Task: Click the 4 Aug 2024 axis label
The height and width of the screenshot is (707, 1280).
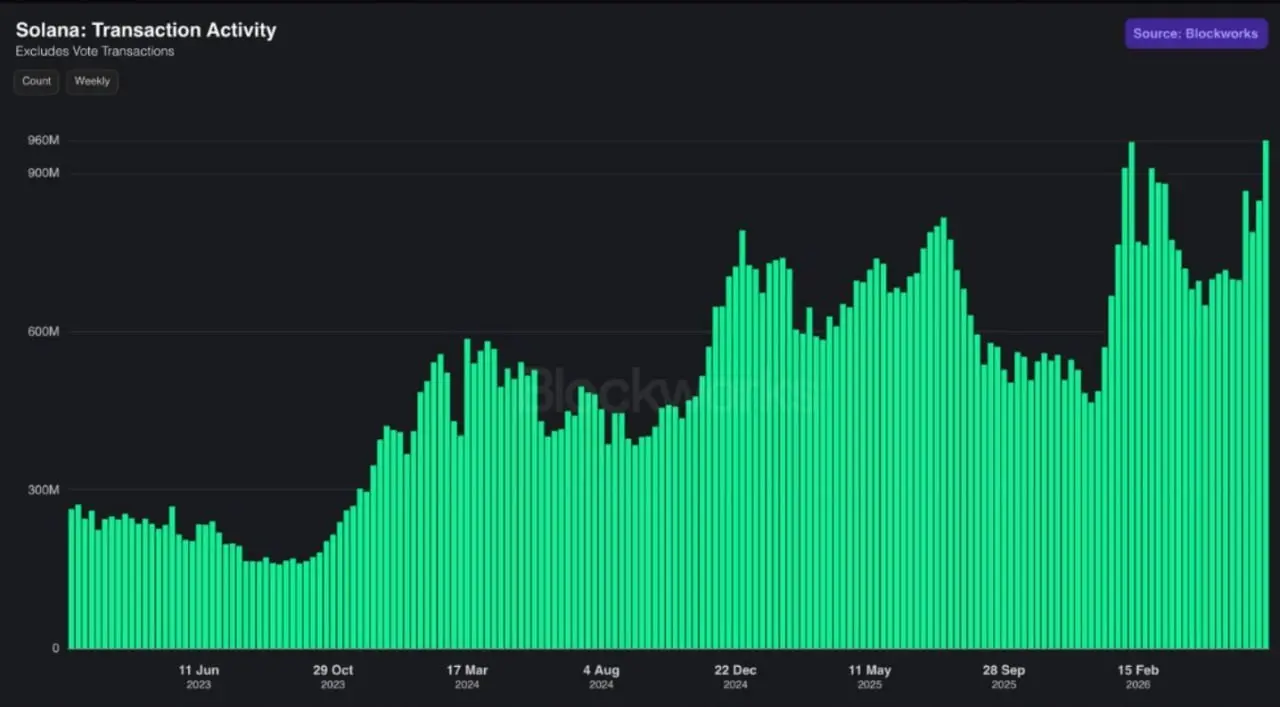Action: [x=601, y=676]
